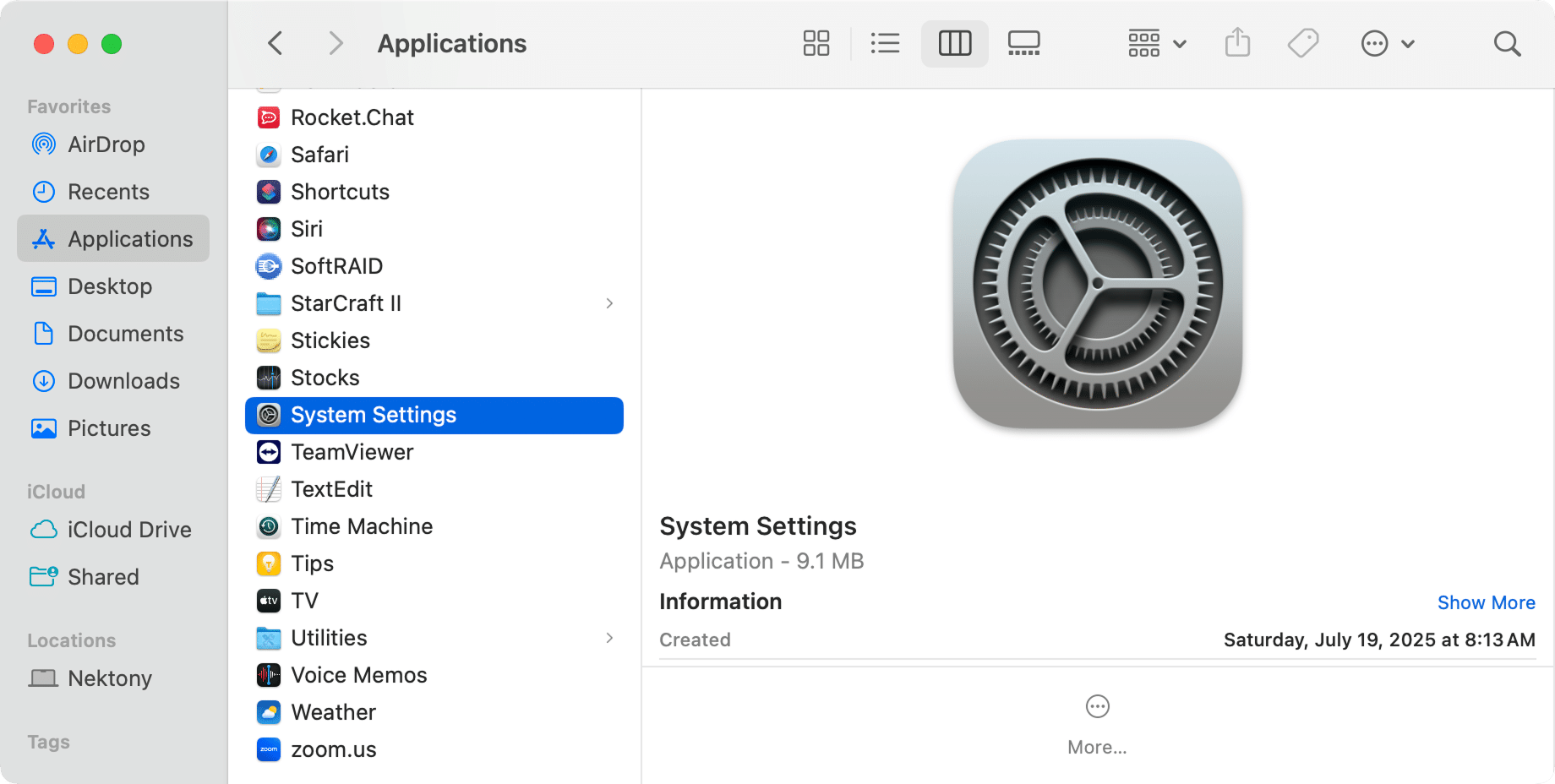Switch to gallery view

1024,43
